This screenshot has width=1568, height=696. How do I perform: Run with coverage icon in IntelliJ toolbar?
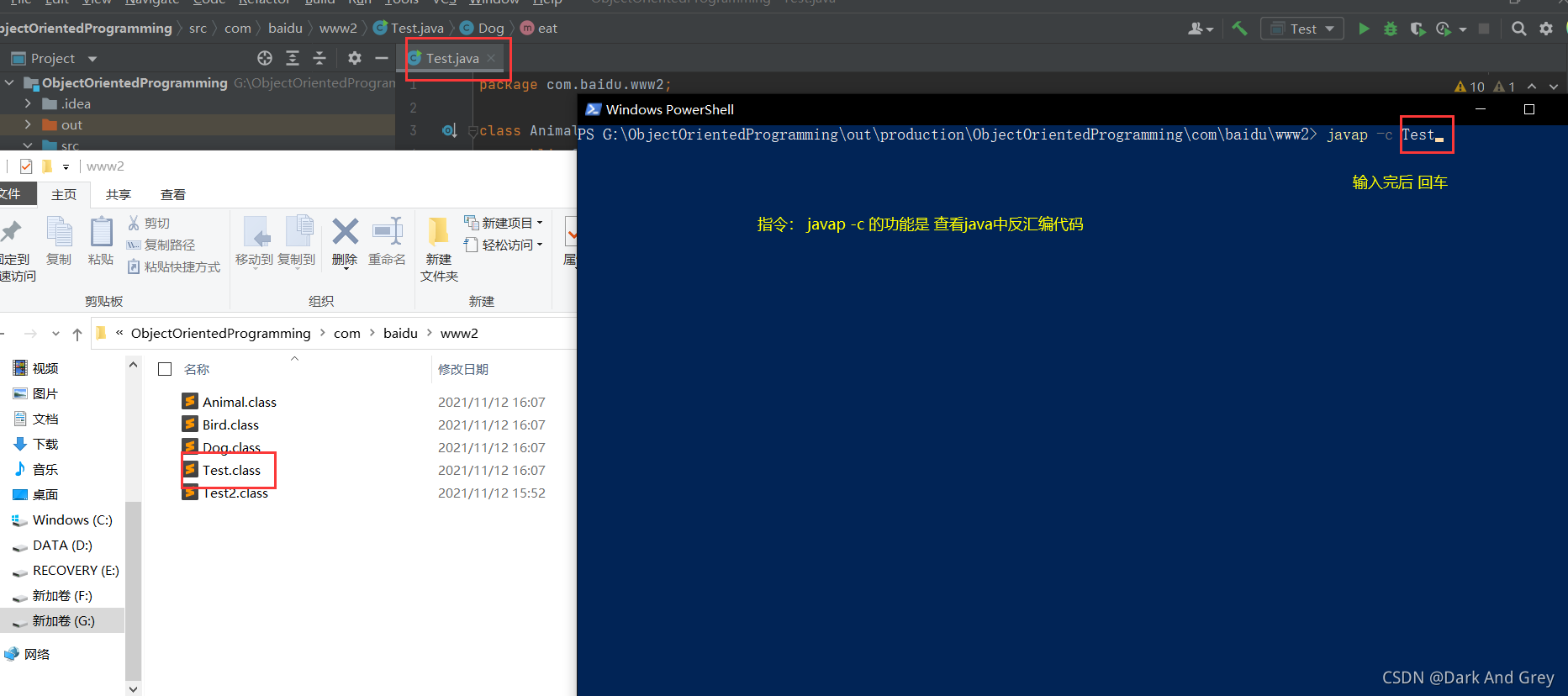1418,29
